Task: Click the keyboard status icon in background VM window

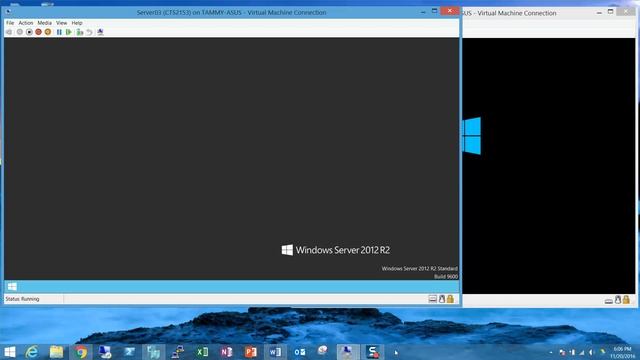Action: [609, 301]
